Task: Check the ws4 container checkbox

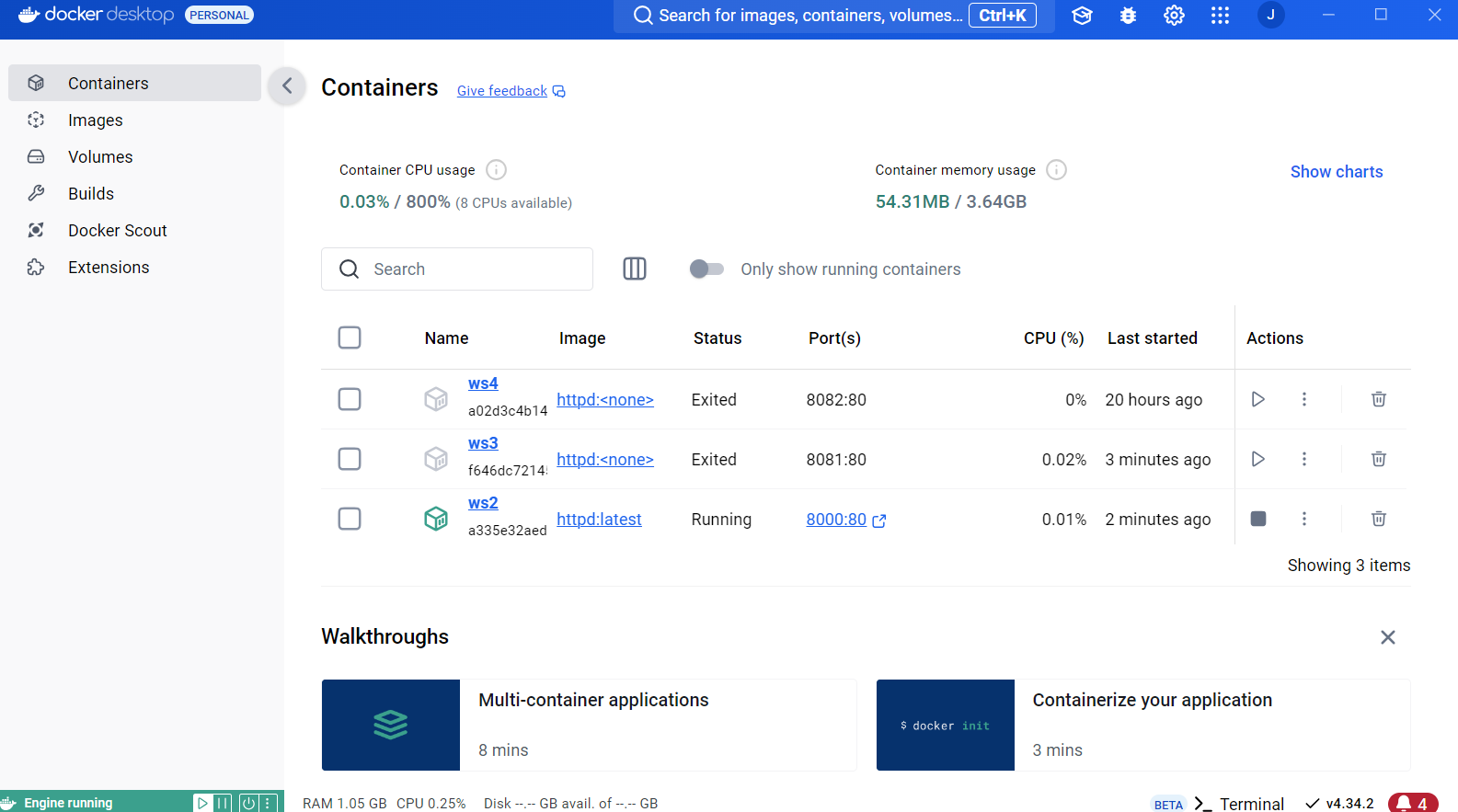Action: pos(350,399)
